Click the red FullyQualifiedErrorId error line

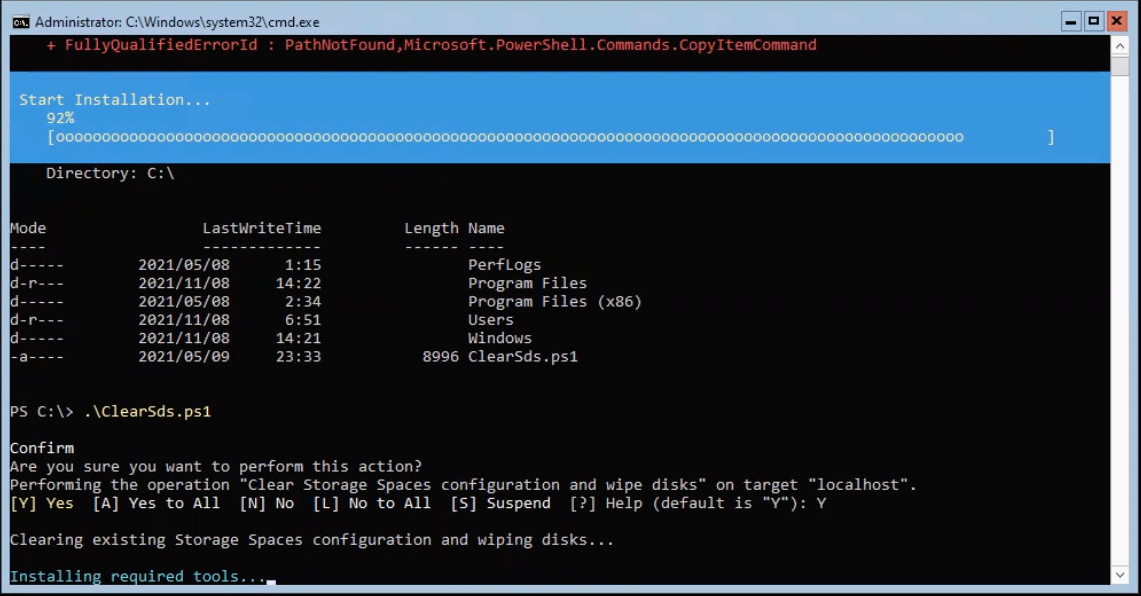coord(432,45)
